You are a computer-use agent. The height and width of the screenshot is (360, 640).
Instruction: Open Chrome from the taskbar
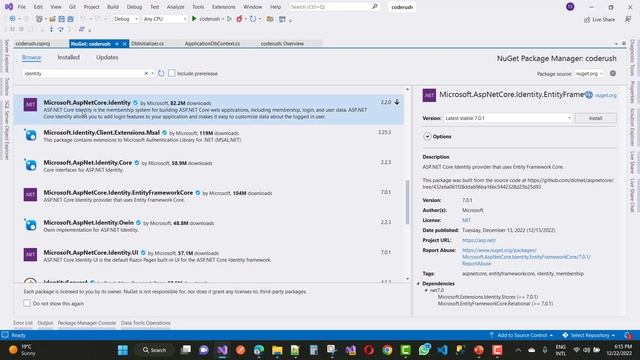pos(387,350)
